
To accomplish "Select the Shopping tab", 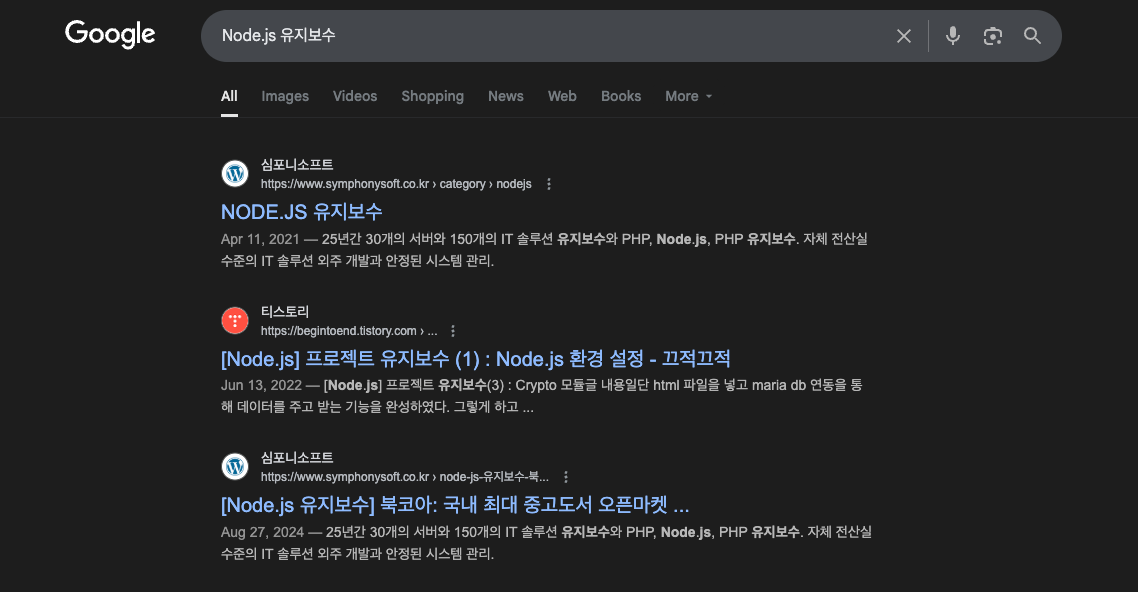I will [433, 96].
